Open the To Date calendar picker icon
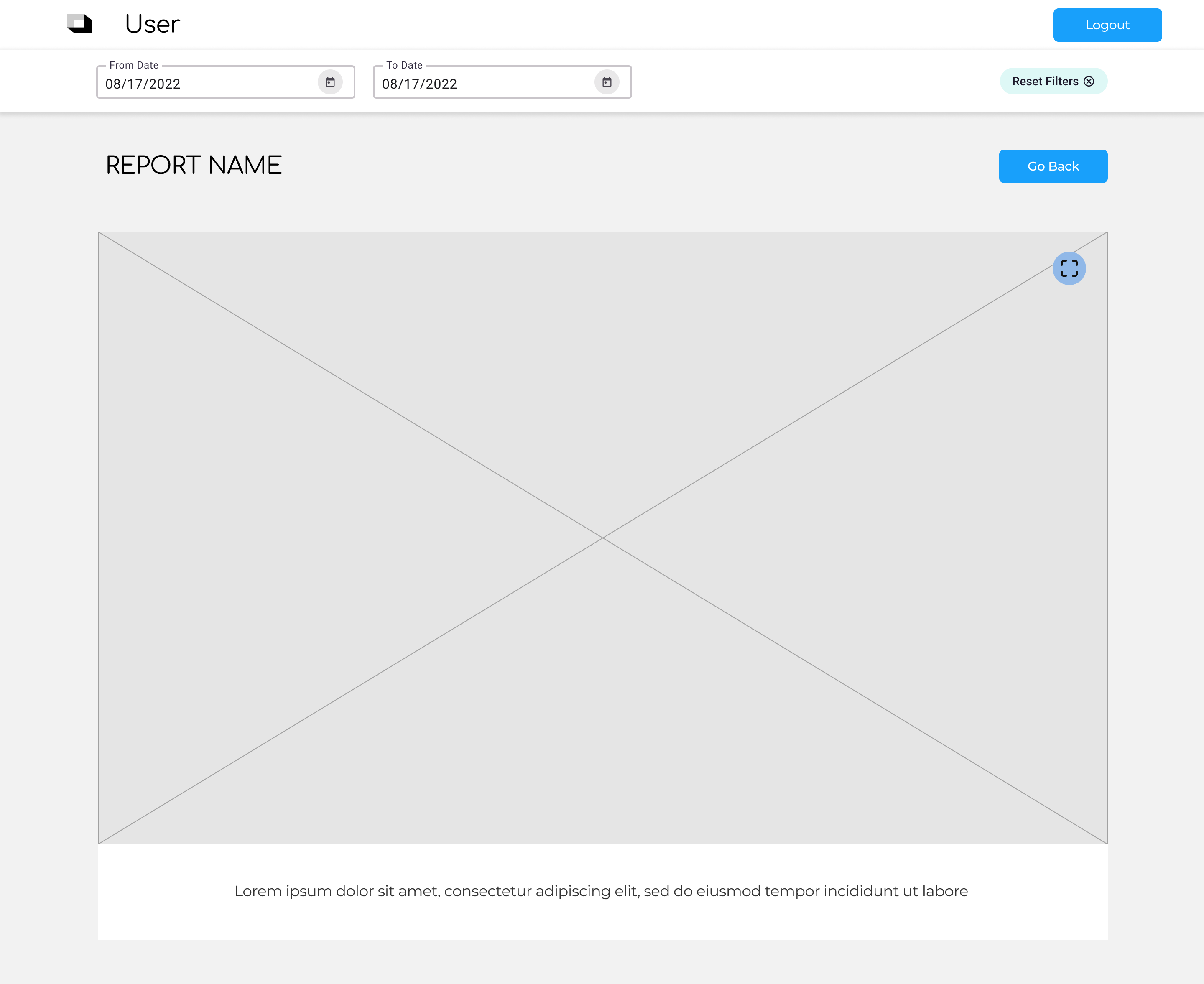The image size is (1204, 984). click(x=607, y=82)
